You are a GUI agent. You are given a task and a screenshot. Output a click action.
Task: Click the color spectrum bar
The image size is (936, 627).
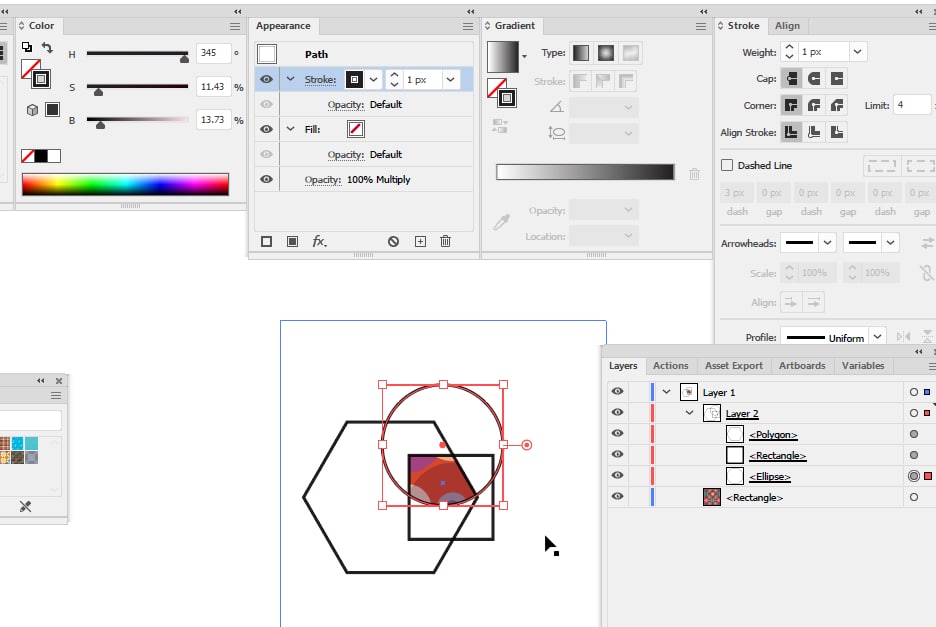[125, 184]
